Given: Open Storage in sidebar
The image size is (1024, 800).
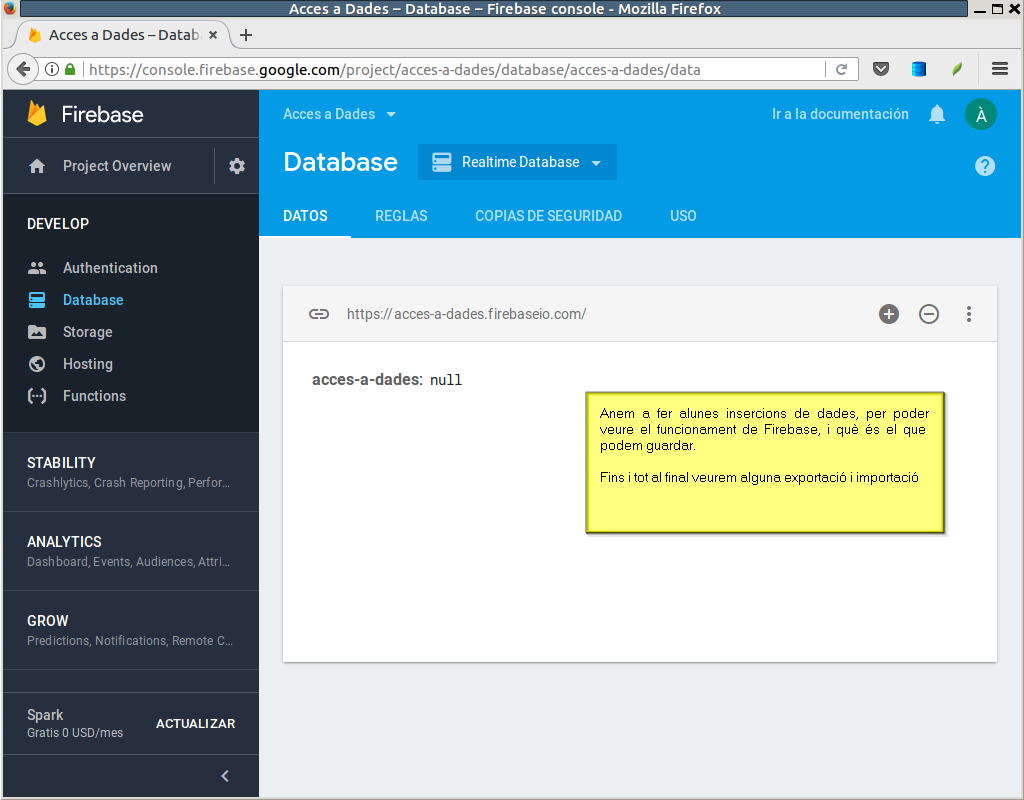Looking at the screenshot, I should coord(88,332).
